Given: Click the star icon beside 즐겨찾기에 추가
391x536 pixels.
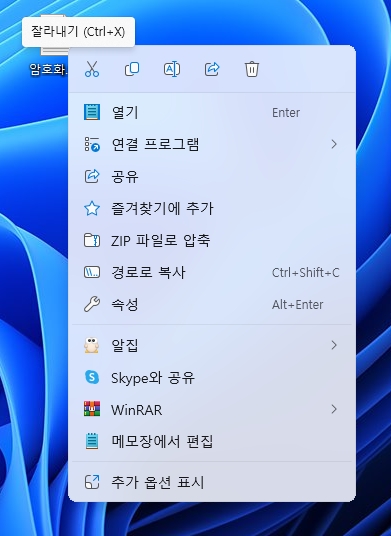Looking at the screenshot, I should [x=92, y=209].
